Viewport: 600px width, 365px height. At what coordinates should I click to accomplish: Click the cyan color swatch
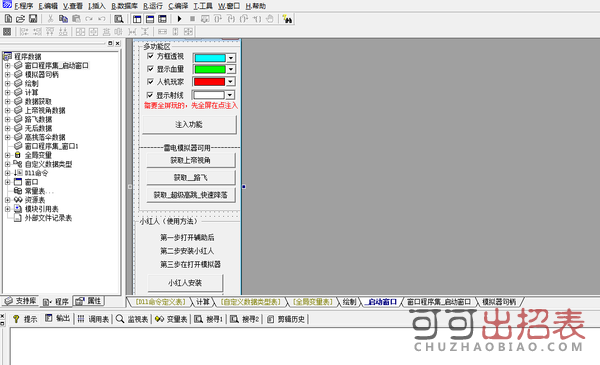[210, 58]
